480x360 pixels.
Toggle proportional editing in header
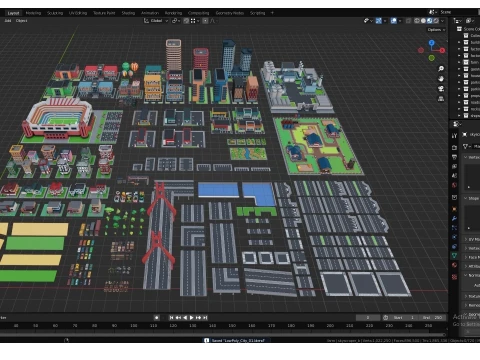[205, 21]
